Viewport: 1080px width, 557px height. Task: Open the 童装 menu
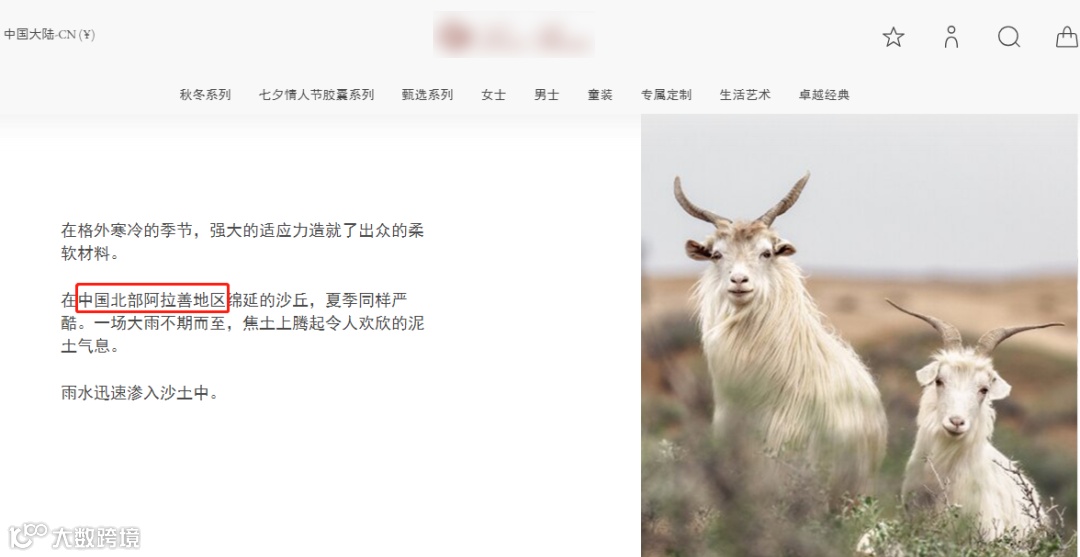[x=600, y=95]
